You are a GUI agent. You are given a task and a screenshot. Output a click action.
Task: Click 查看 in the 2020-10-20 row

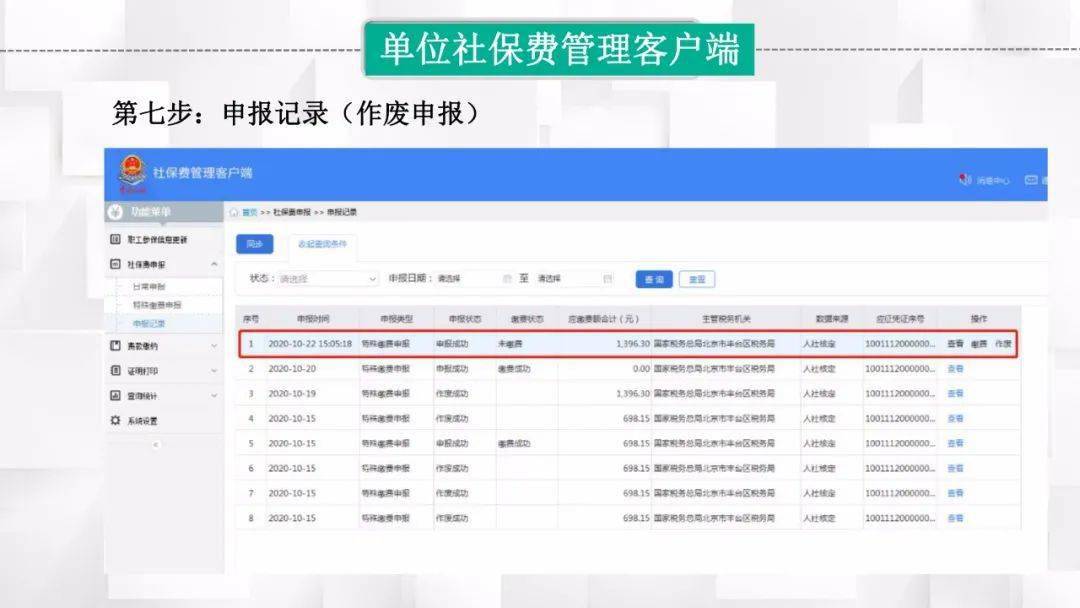point(955,368)
